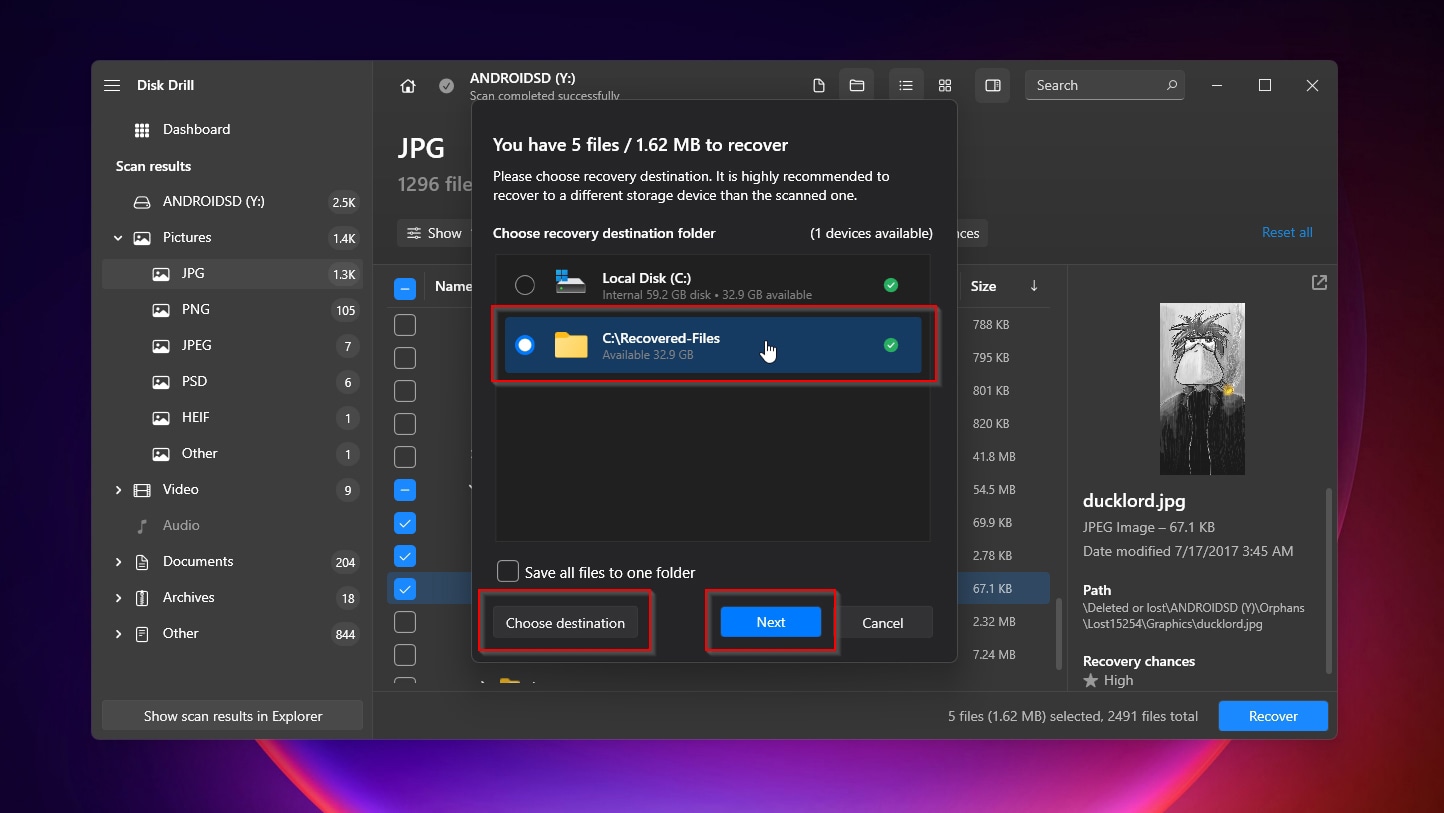
Task: Go to the home screen icon
Action: point(408,86)
